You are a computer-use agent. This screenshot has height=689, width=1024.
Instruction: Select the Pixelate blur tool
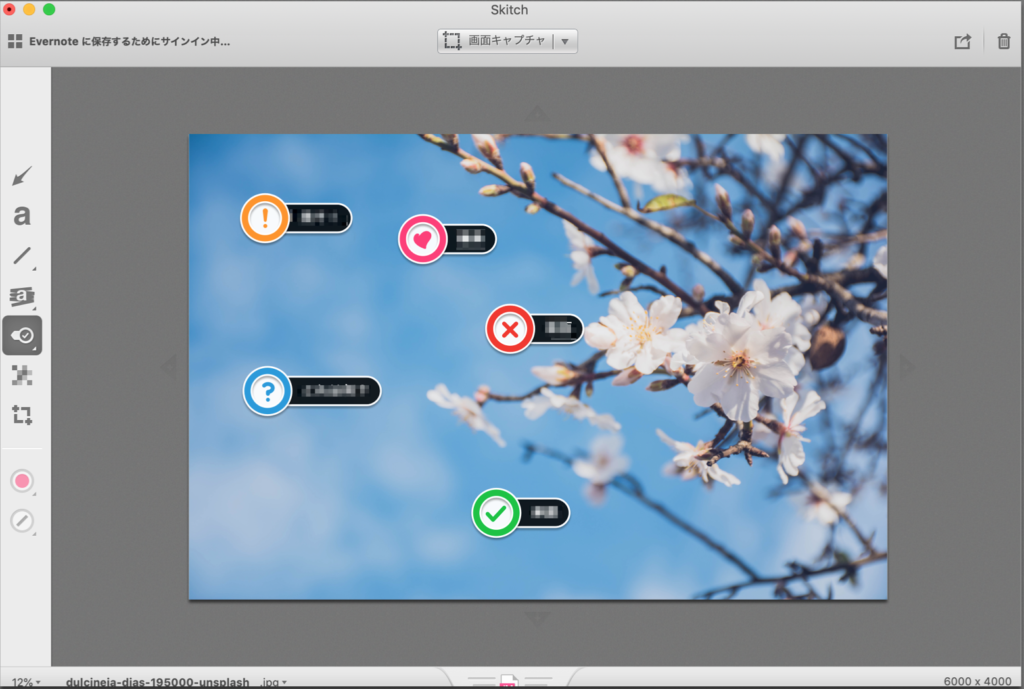coord(22,375)
